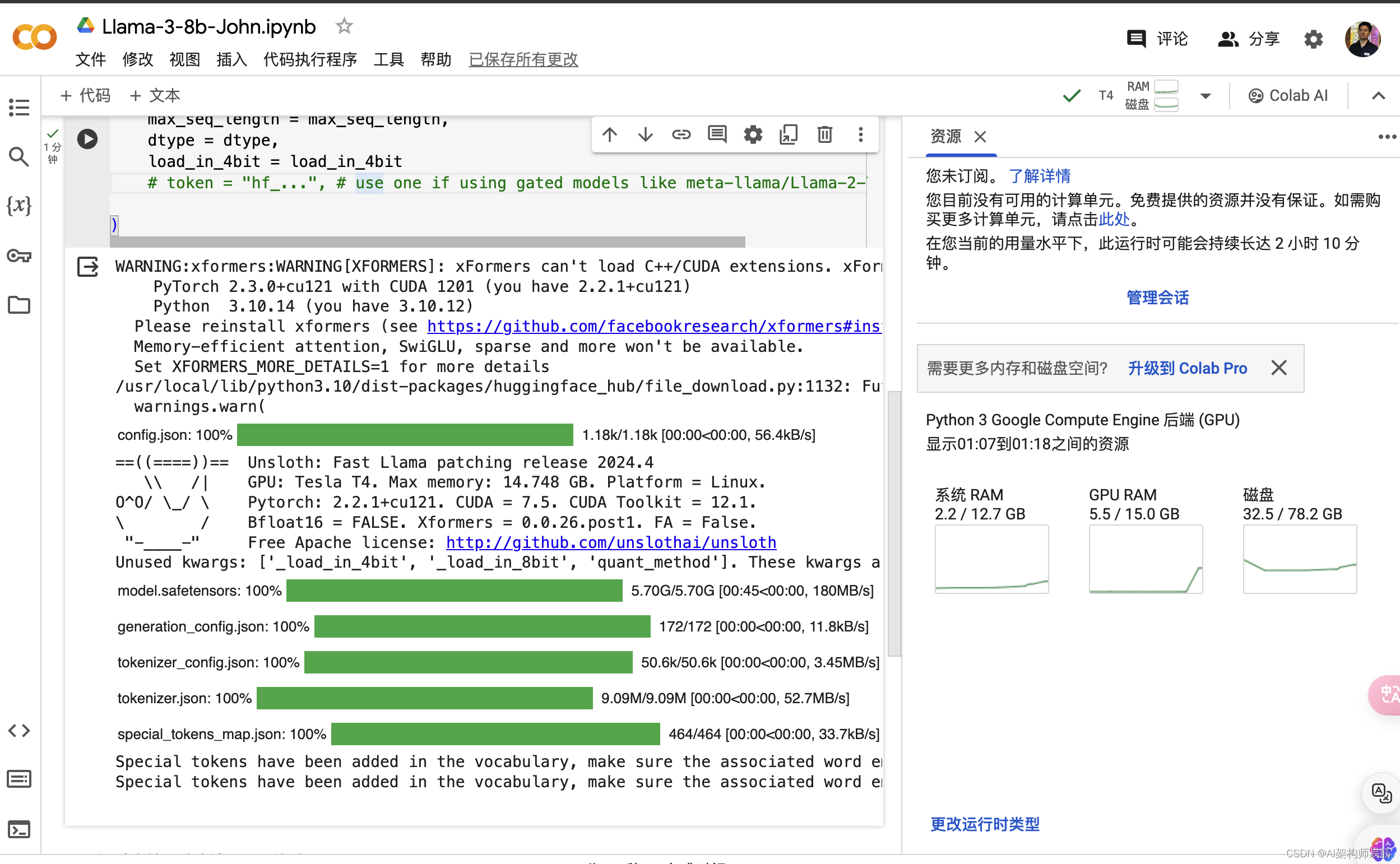1400x864 pixels.
Task: Click the config.json progress bar
Action: [x=405, y=435]
